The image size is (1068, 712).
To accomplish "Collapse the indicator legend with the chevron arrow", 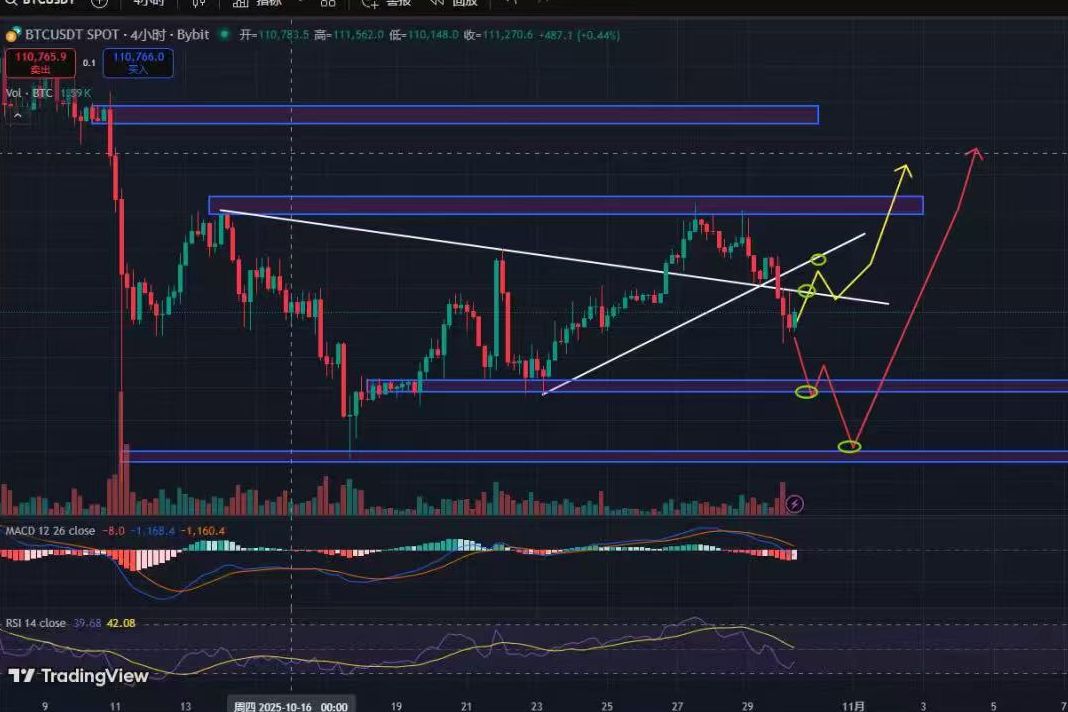I will tap(17, 115).
